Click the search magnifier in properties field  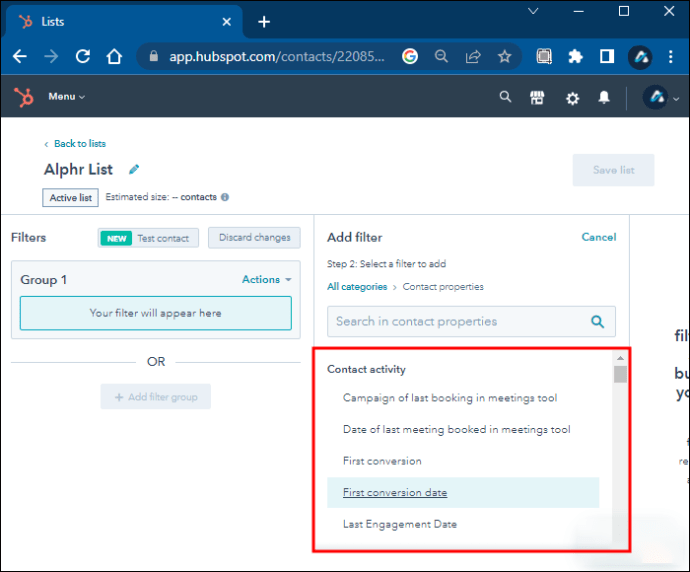tap(597, 322)
